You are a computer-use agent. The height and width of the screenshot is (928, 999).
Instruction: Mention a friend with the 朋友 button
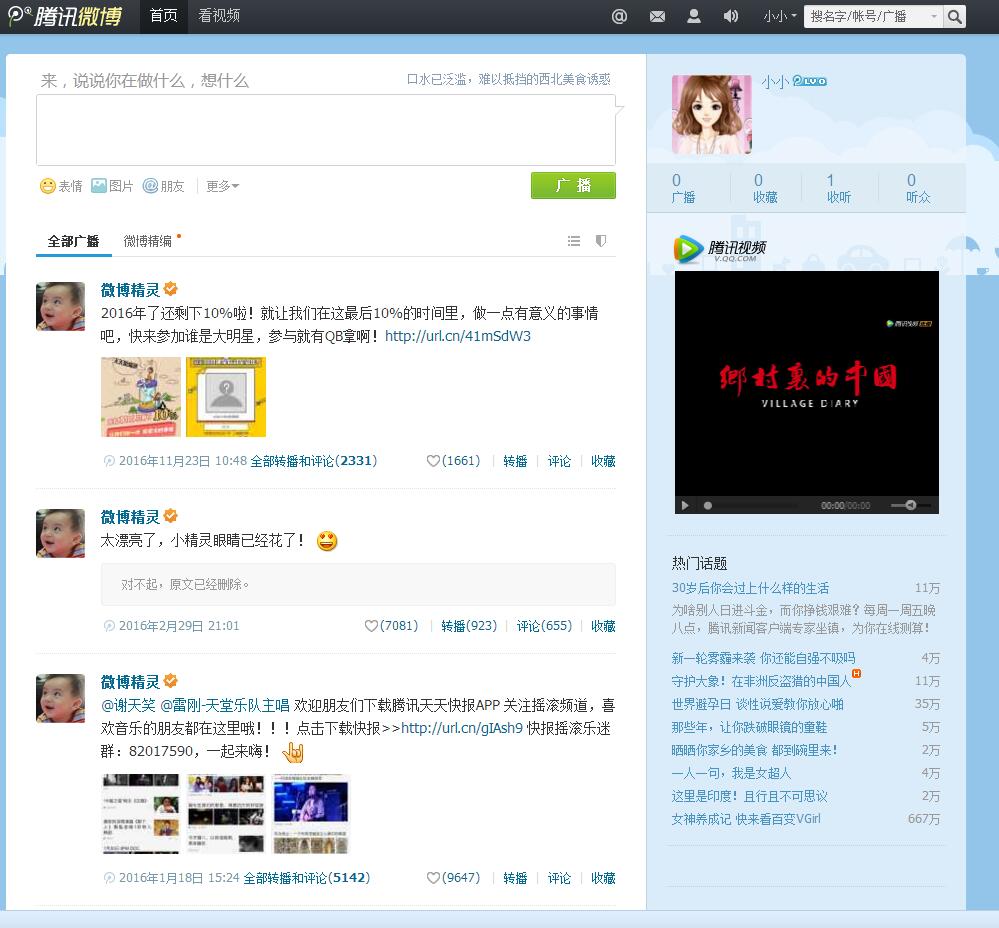click(164, 186)
